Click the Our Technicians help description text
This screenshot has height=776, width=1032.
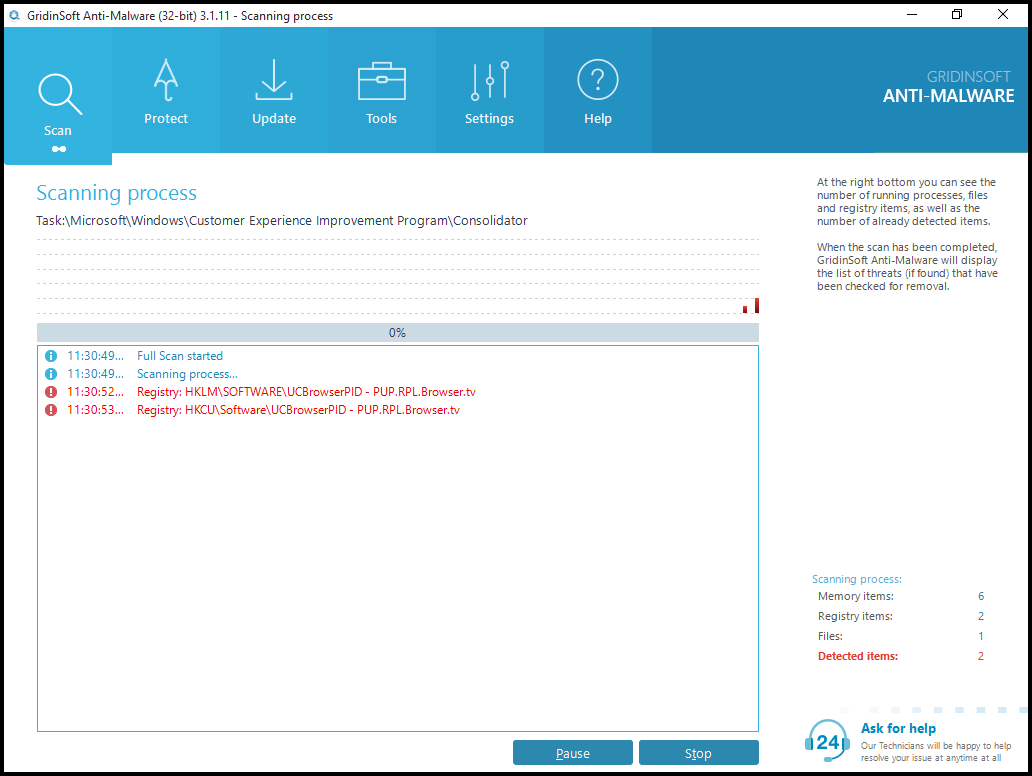(936, 752)
